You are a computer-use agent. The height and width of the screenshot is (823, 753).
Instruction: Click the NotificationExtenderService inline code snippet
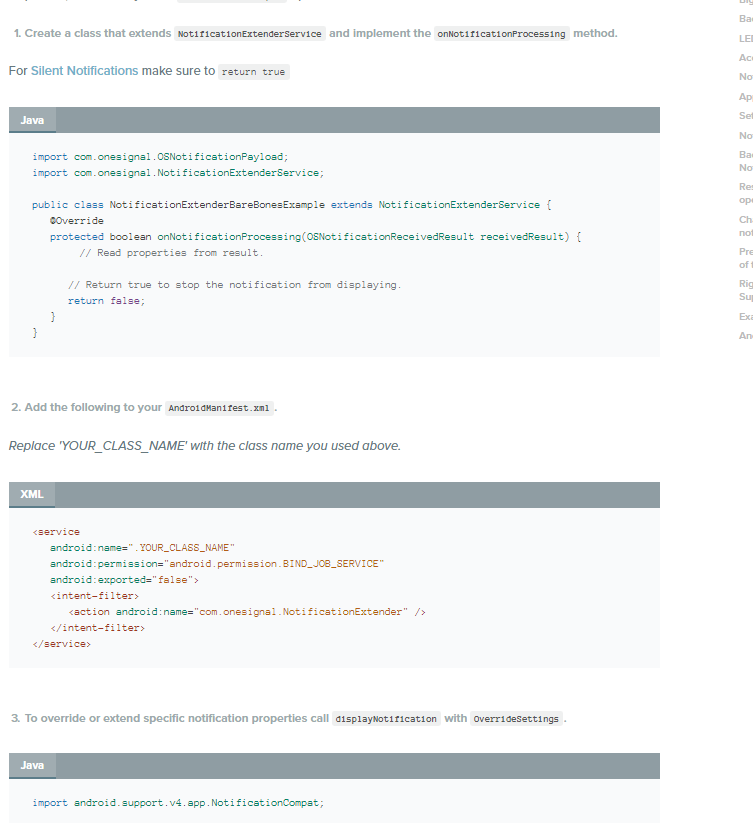tap(248, 33)
